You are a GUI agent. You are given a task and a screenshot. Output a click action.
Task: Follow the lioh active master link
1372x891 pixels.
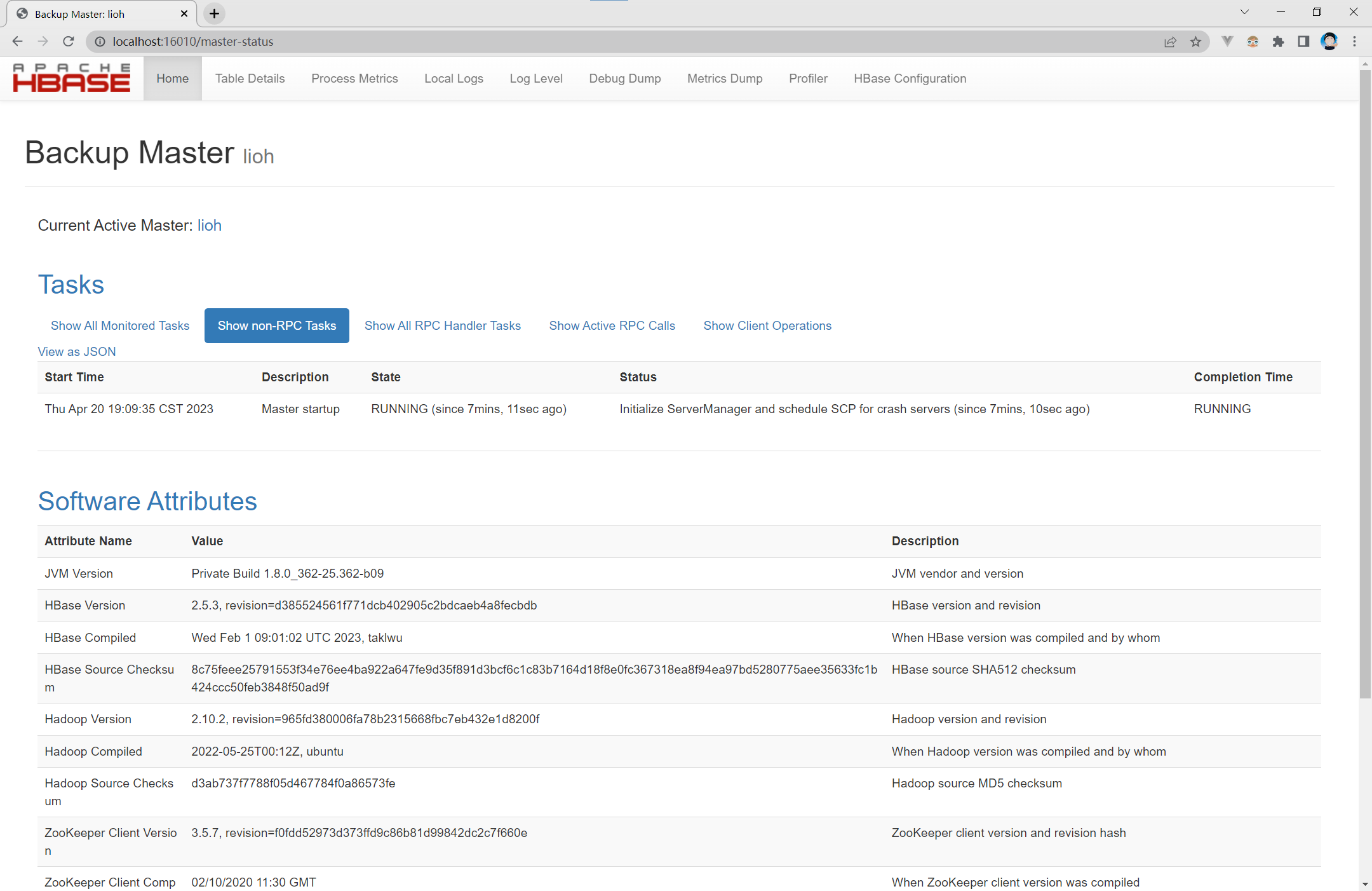pos(209,226)
